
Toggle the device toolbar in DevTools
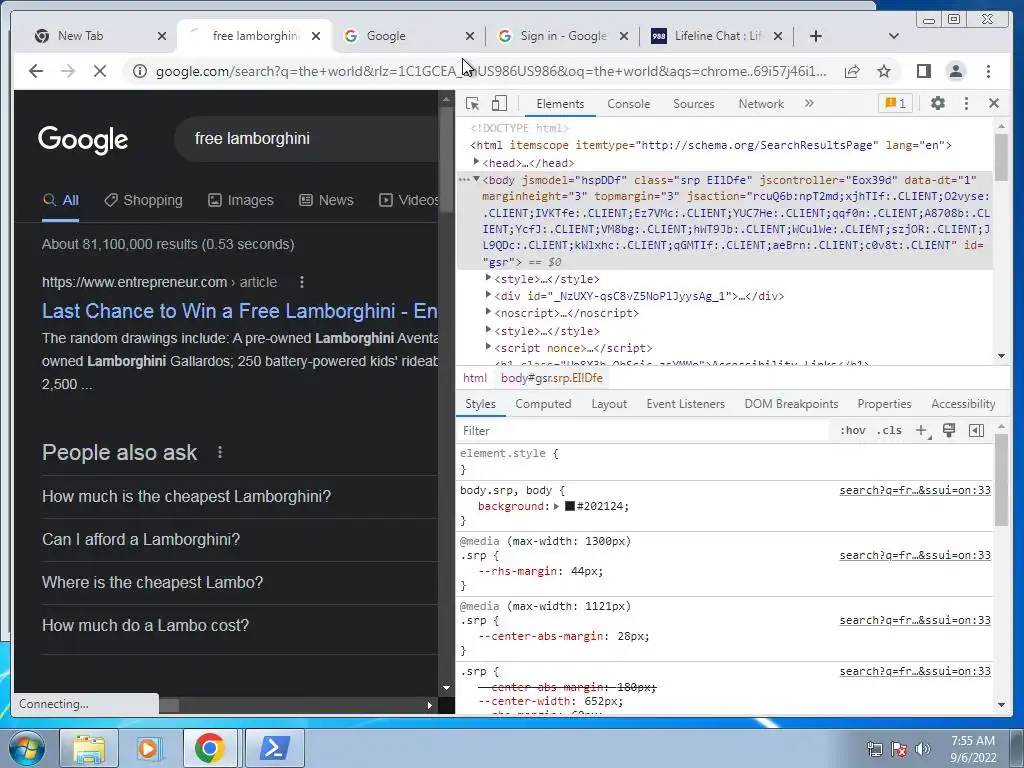click(499, 103)
